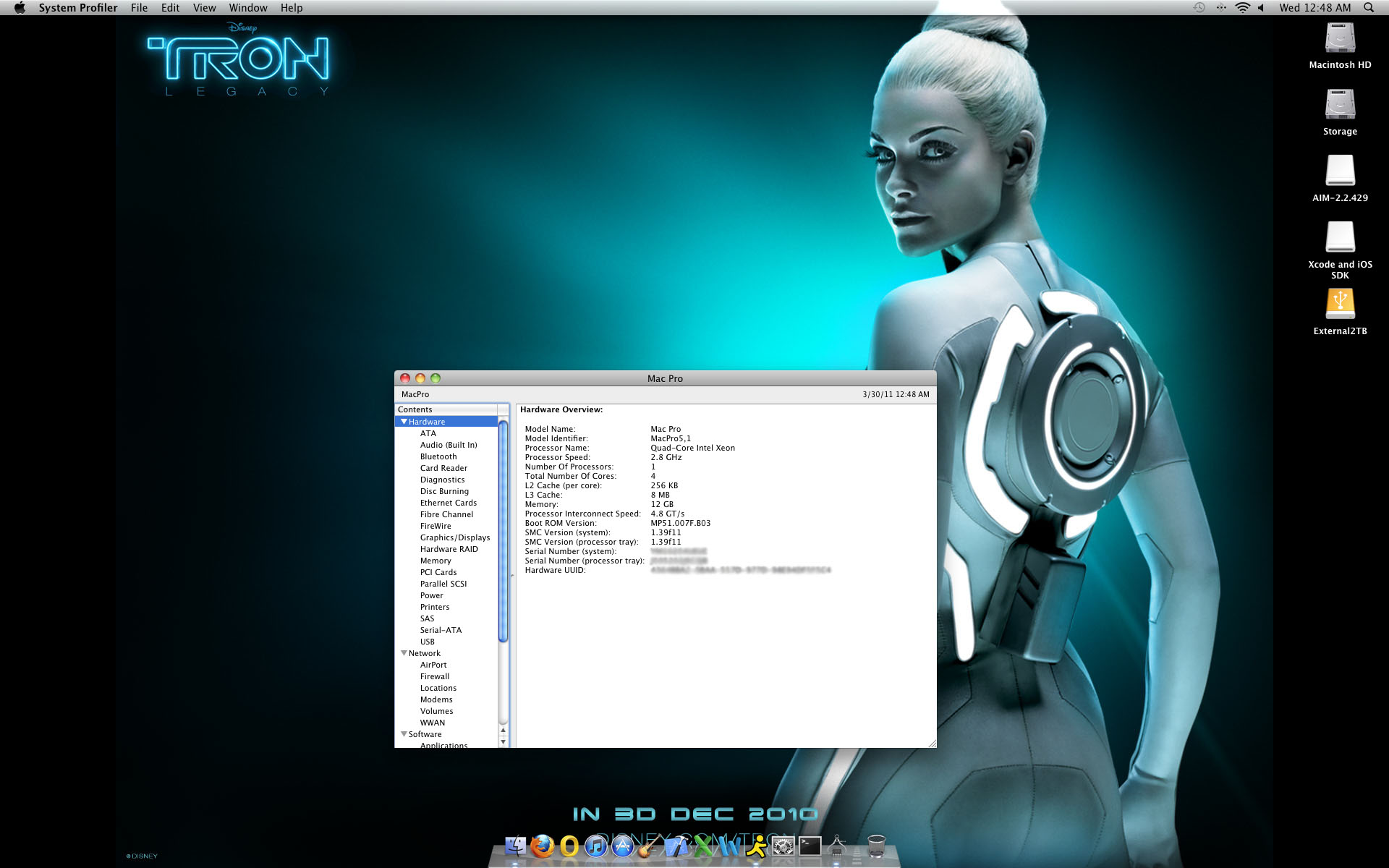This screenshot has width=1389, height=868.
Task: Open the Mac App Store dock icon
Action: click(623, 846)
